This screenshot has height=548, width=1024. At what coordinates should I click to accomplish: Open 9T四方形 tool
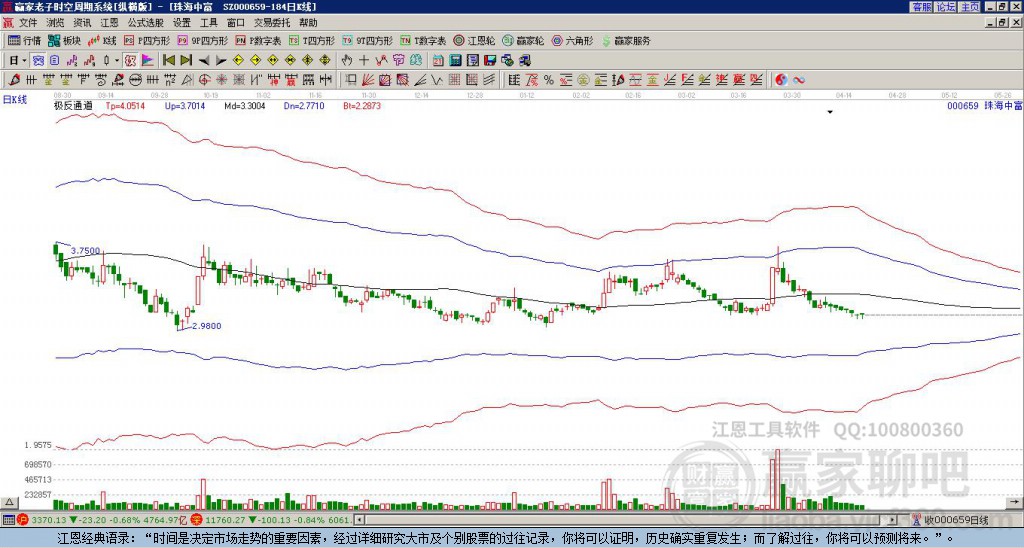click(x=368, y=40)
